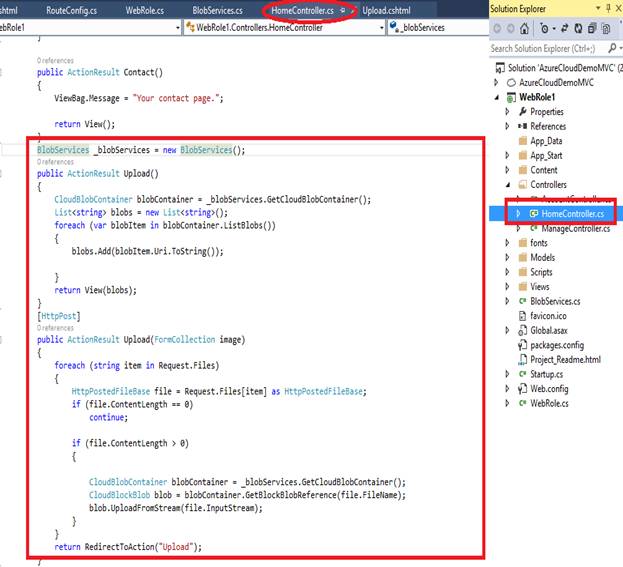Click Refresh icon in Solution Explorer
This screenshot has height=567, width=623.
(578, 28)
